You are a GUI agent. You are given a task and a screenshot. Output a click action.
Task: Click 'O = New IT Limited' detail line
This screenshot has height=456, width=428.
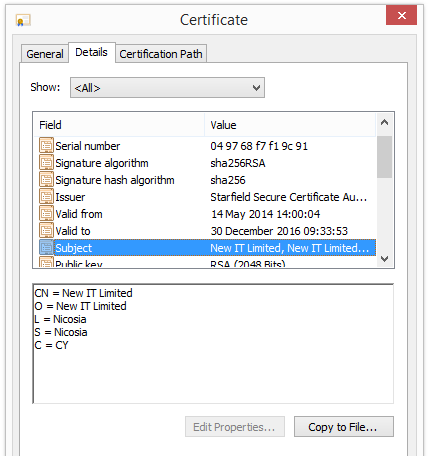click(80, 306)
